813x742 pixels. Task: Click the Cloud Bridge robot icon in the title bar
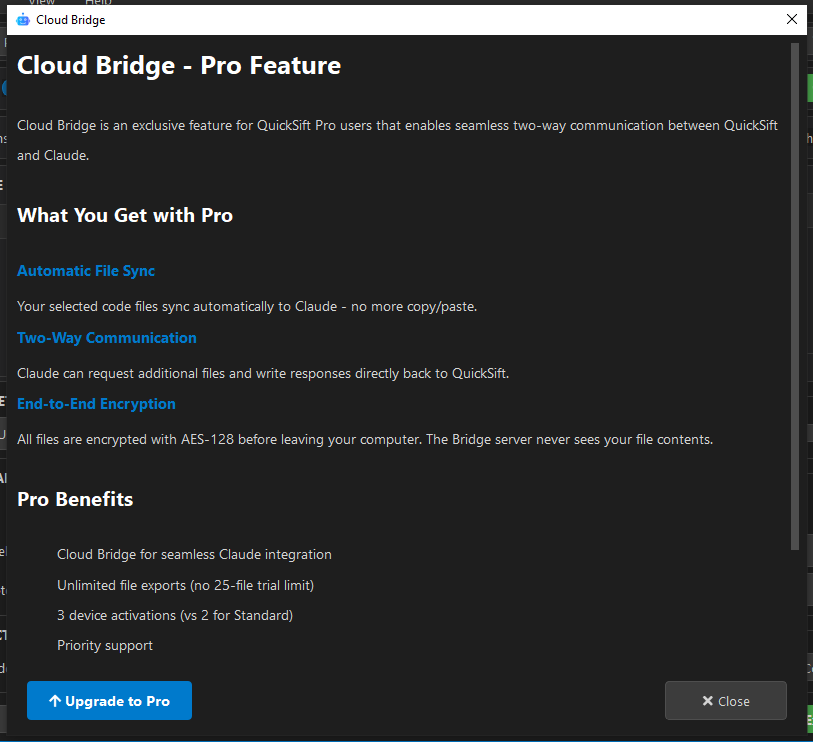click(21, 19)
